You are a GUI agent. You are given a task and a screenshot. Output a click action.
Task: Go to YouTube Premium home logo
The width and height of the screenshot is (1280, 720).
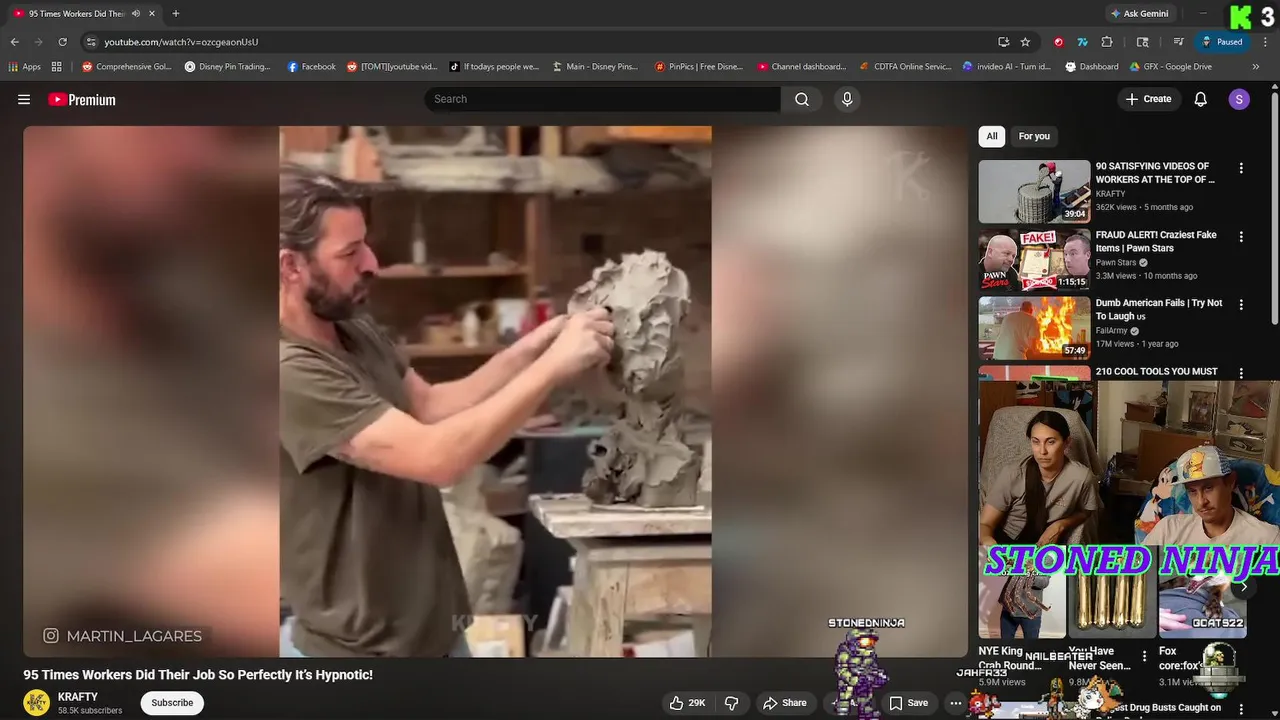click(x=82, y=99)
